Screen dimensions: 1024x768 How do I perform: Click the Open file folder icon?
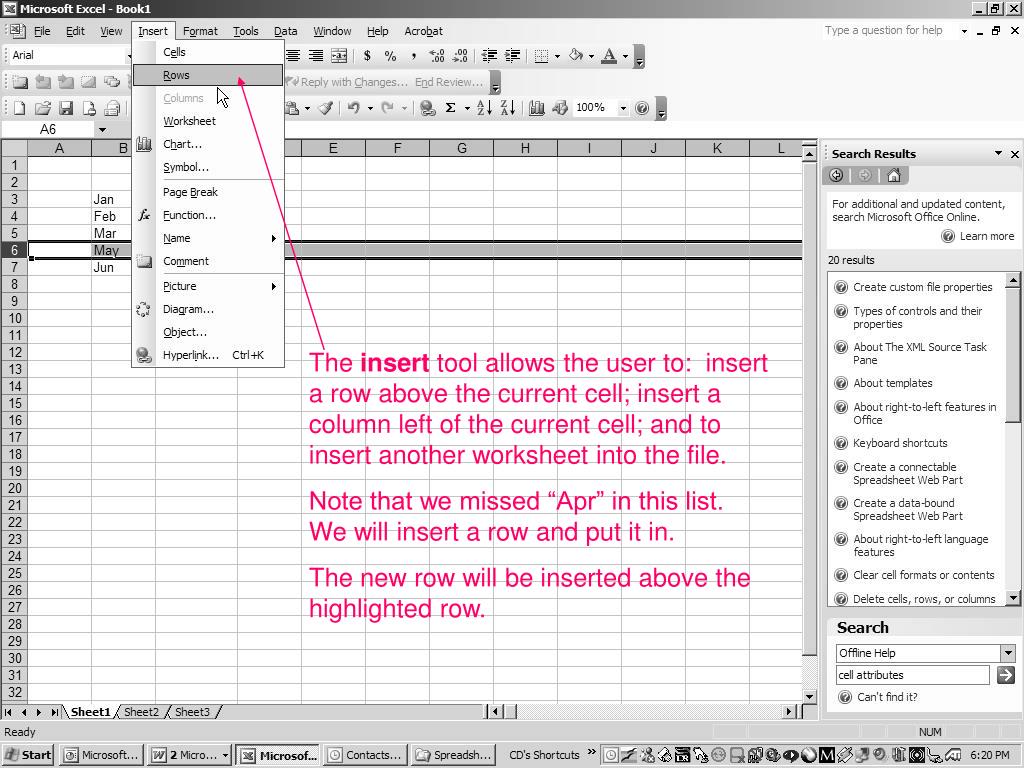click(42, 108)
